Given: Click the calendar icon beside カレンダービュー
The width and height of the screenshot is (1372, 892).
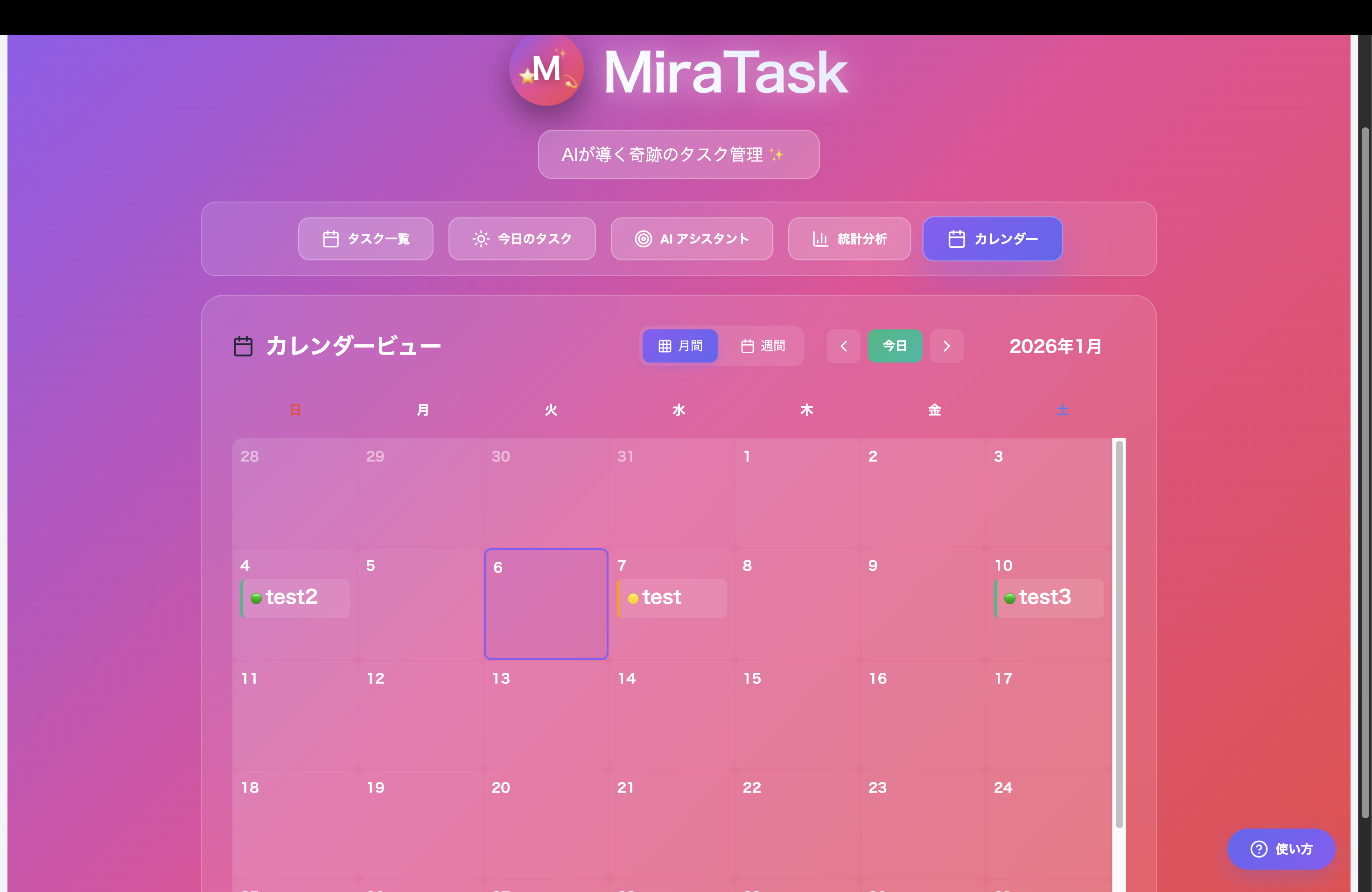Looking at the screenshot, I should [243, 346].
